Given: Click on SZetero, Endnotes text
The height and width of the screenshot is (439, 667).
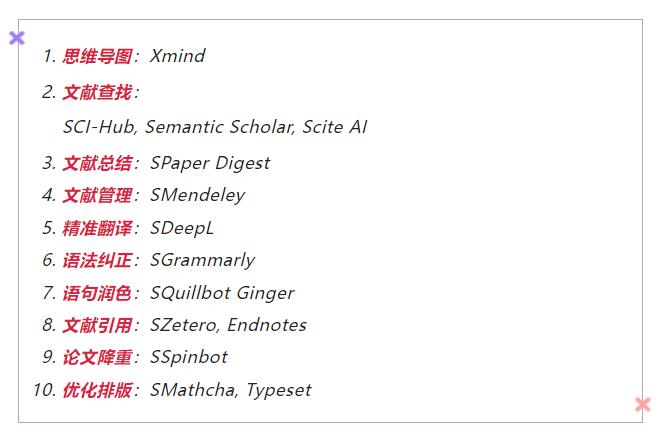Looking at the screenshot, I should coord(228,325).
